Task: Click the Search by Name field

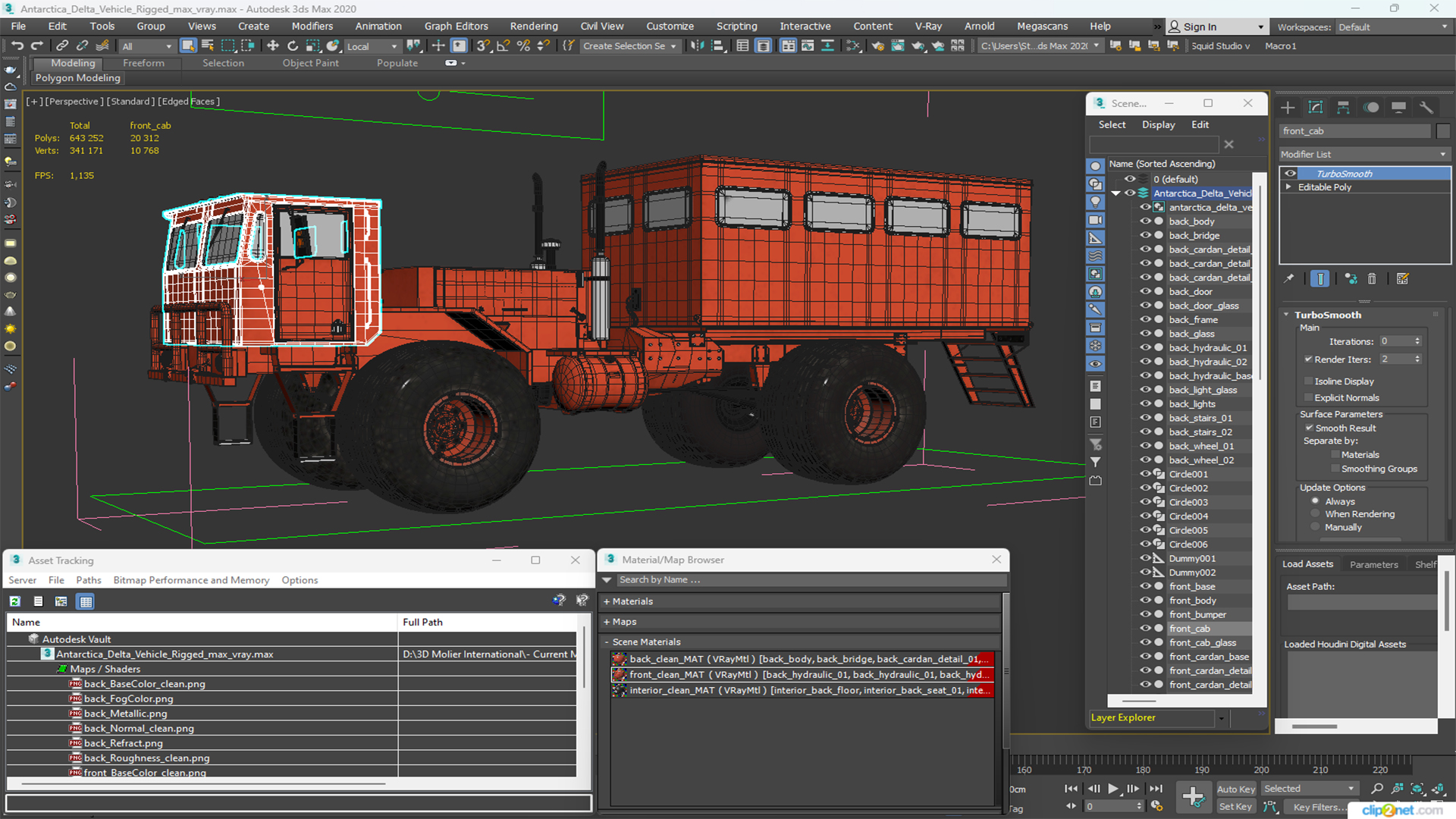Action: click(x=811, y=579)
